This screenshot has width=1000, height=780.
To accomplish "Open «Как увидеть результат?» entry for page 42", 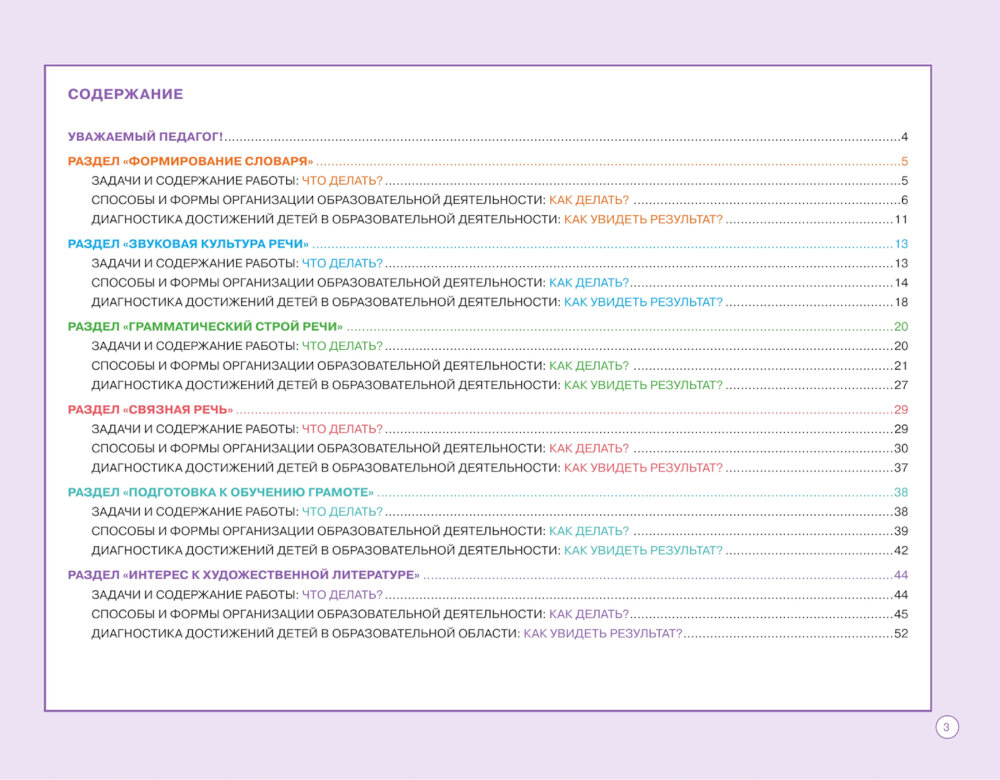I will pyautogui.click(x=643, y=550).
